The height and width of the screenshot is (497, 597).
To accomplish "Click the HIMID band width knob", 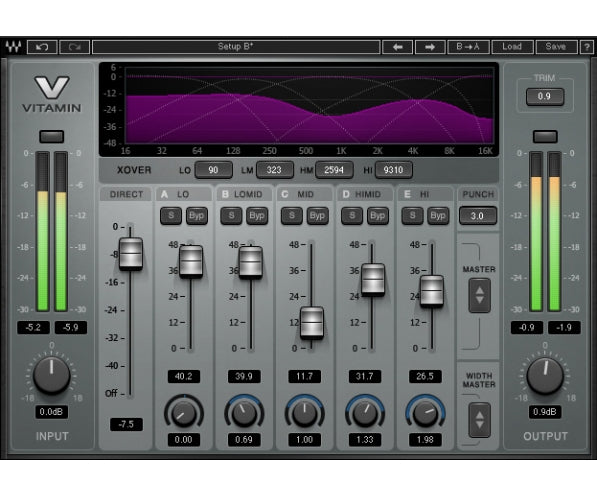I will point(365,414).
